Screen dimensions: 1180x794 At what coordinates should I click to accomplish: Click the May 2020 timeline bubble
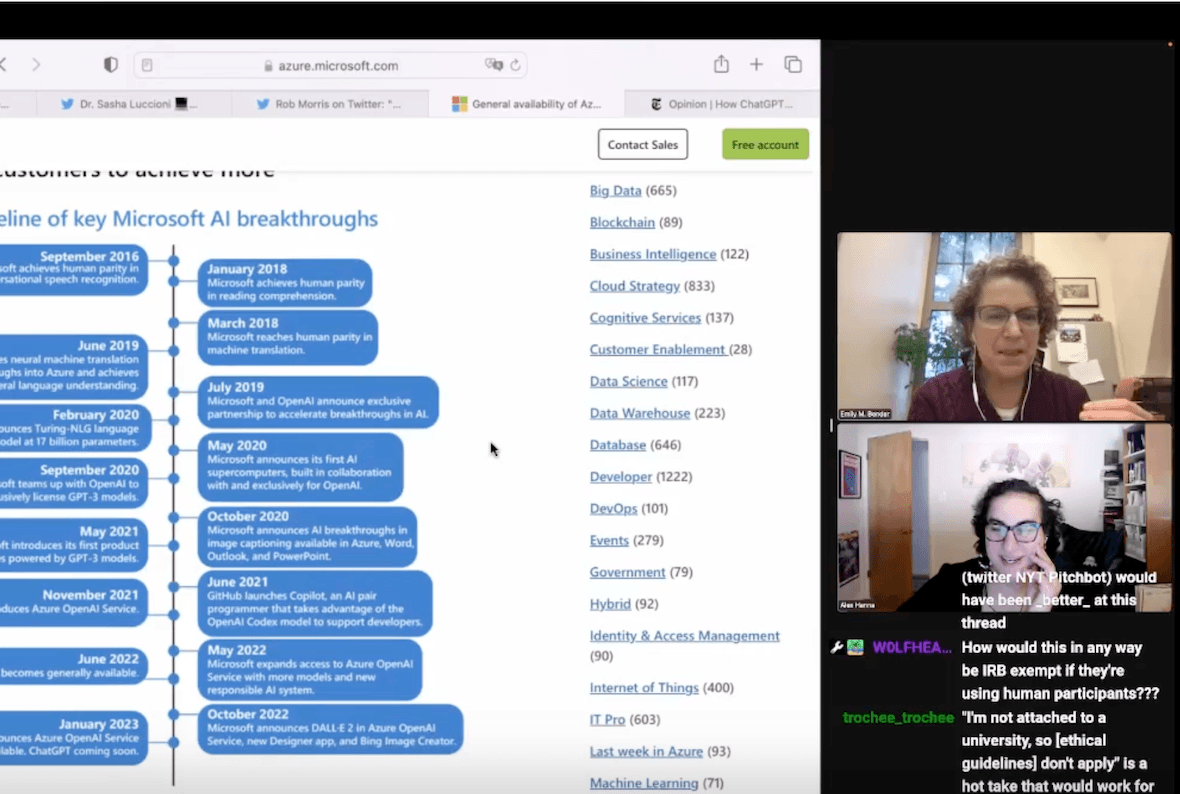click(x=301, y=467)
